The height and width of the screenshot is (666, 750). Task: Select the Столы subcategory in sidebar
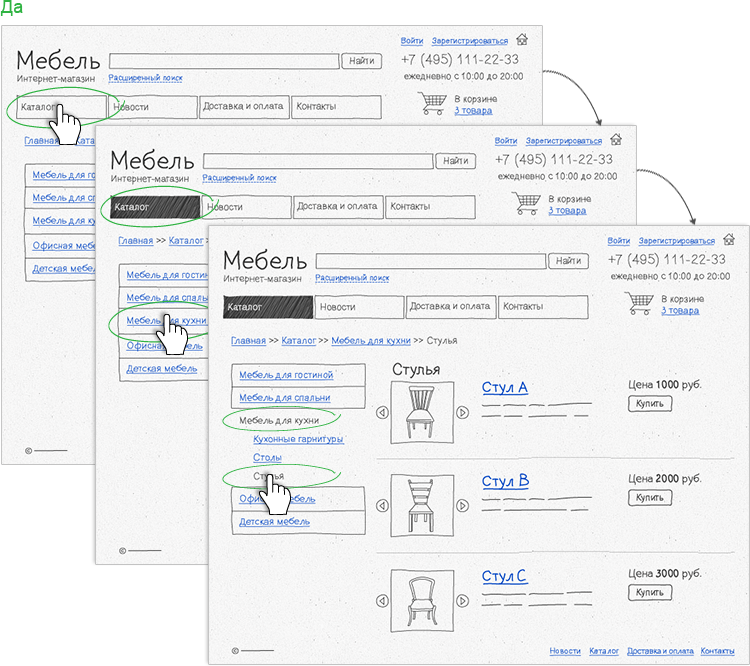pos(267,457)
